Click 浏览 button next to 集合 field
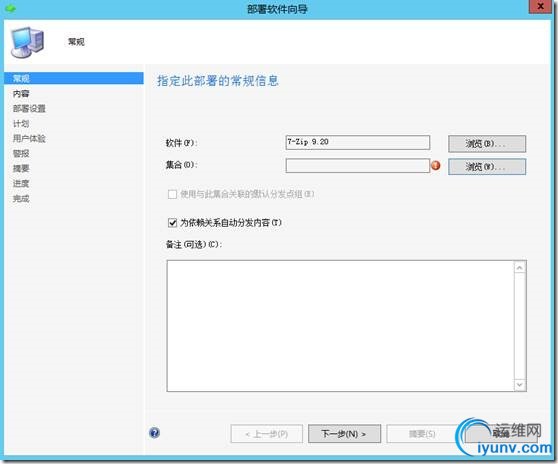The height and width of the screenshot is (464, 558). [487, 167]
